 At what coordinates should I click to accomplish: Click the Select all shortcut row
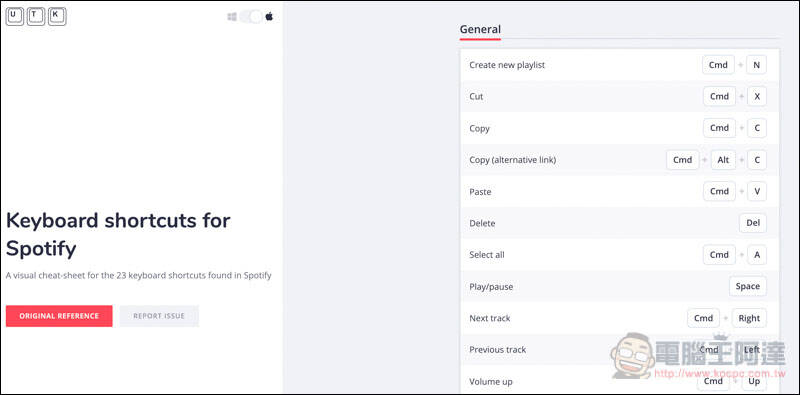(x=619, y=255)
